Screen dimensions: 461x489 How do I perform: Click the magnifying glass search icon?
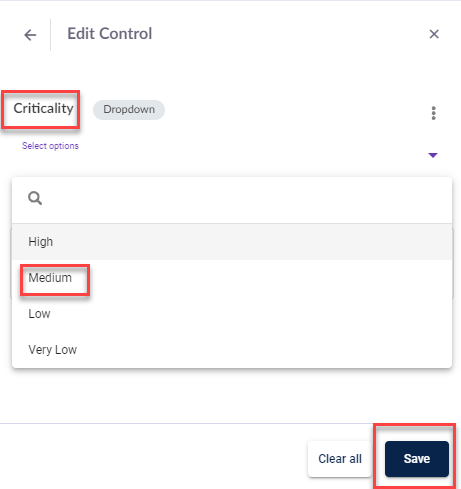pos(35,198)
